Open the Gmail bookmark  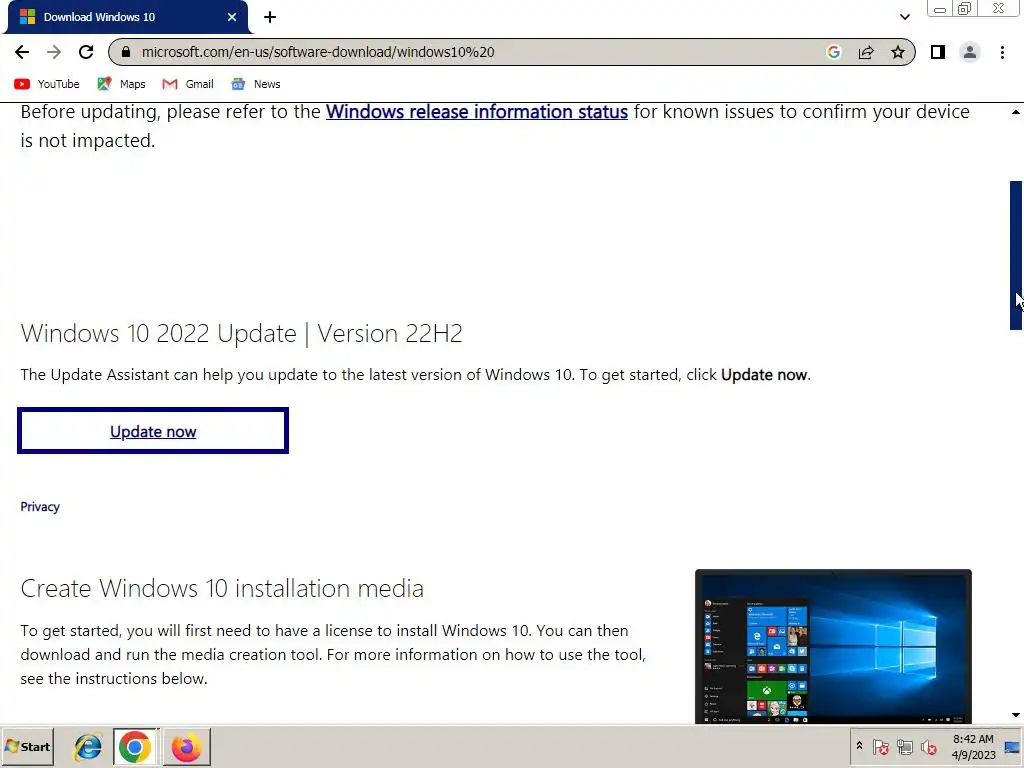188,84
